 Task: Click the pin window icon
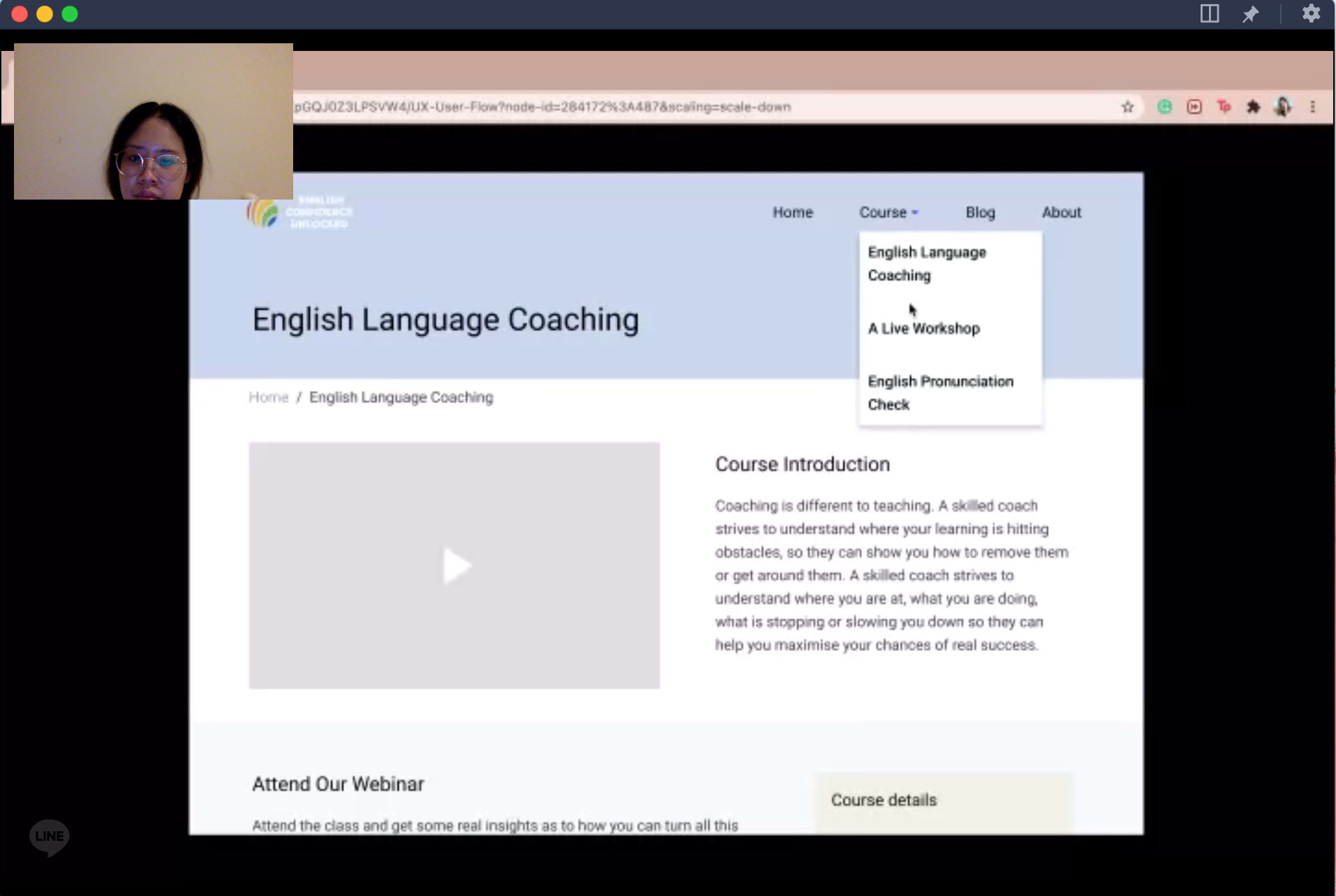coord(1250,14)
